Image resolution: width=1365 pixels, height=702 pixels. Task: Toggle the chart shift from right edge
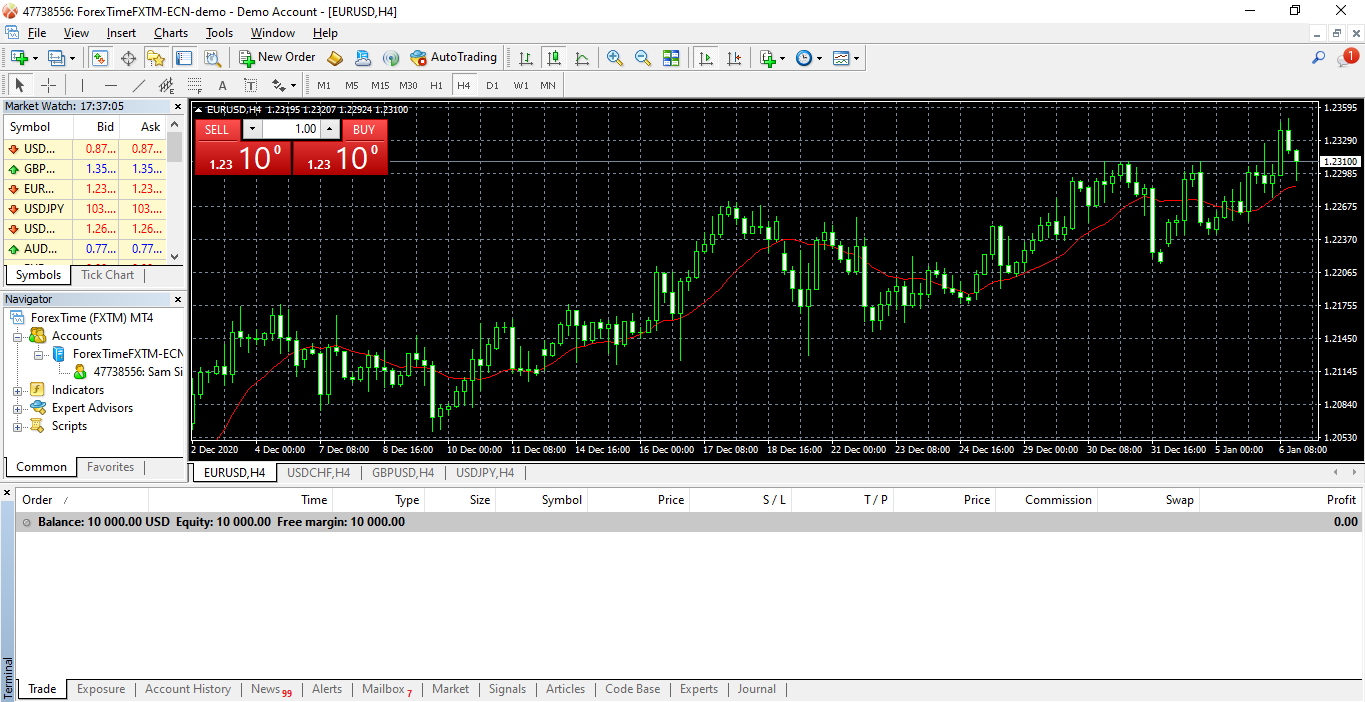[735, 57]
